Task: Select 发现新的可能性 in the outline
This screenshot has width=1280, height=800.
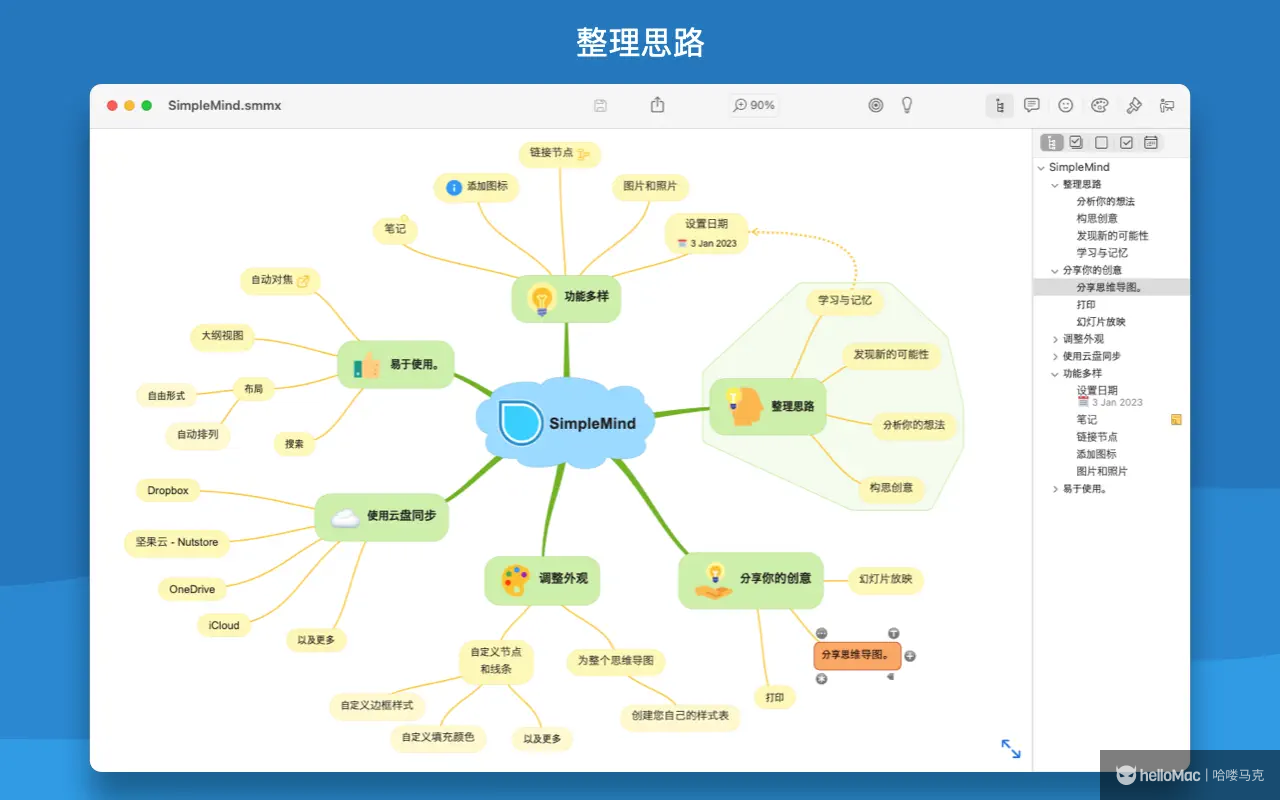Action: tap(1112, 236)
